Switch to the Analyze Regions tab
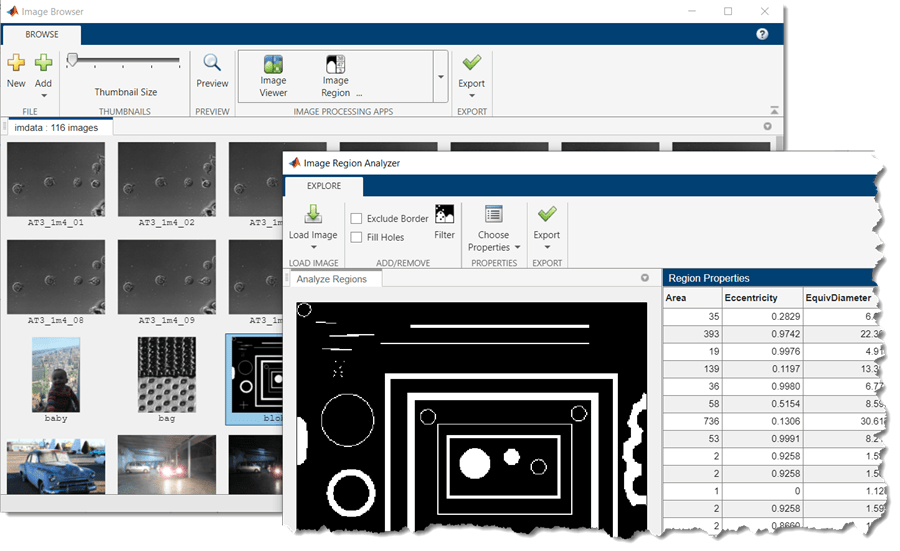 pyautogui.click(x=333, y=279)
